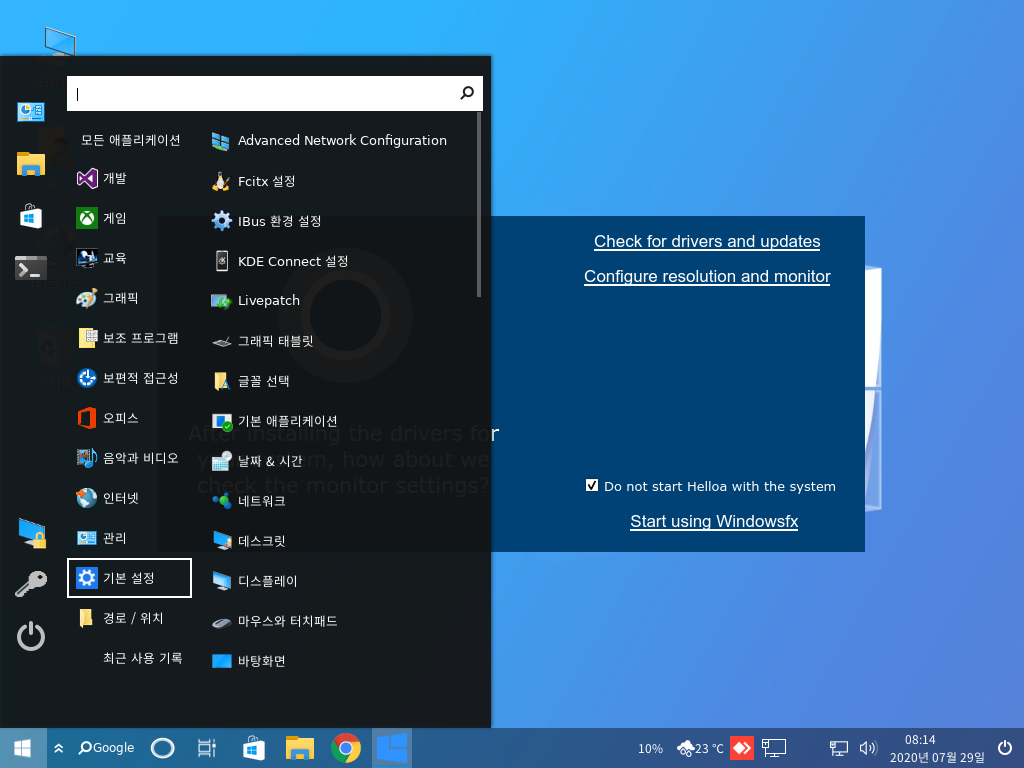The image size is (1024, 768).
Task: Select 최근 사용 기록 category
Action: click(142, 658)
